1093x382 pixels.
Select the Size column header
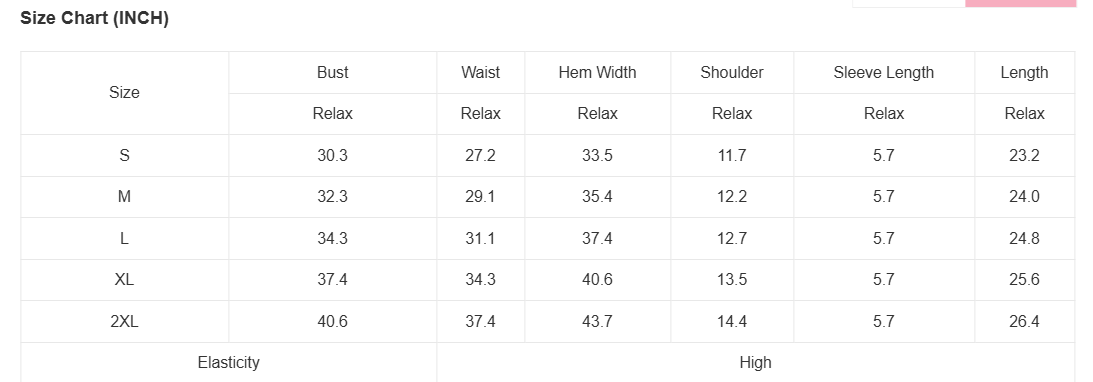(x=124, y=93)
